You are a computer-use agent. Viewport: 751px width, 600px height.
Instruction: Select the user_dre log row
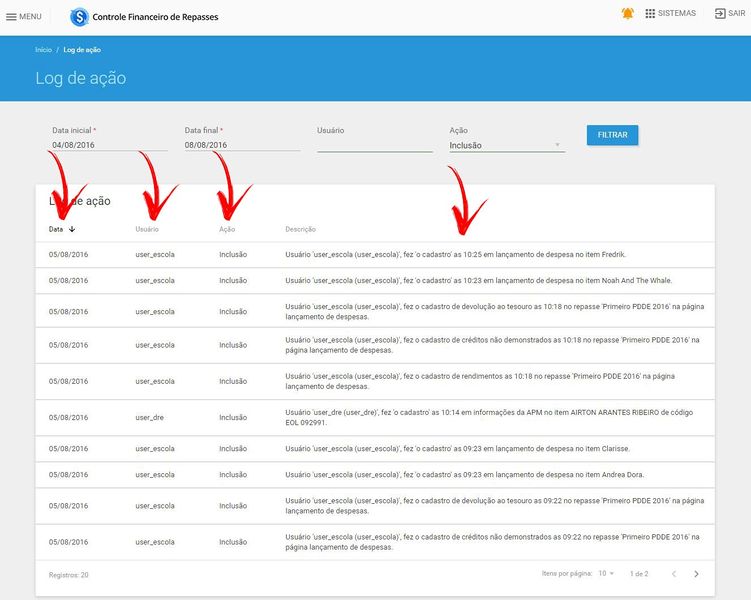375,418
